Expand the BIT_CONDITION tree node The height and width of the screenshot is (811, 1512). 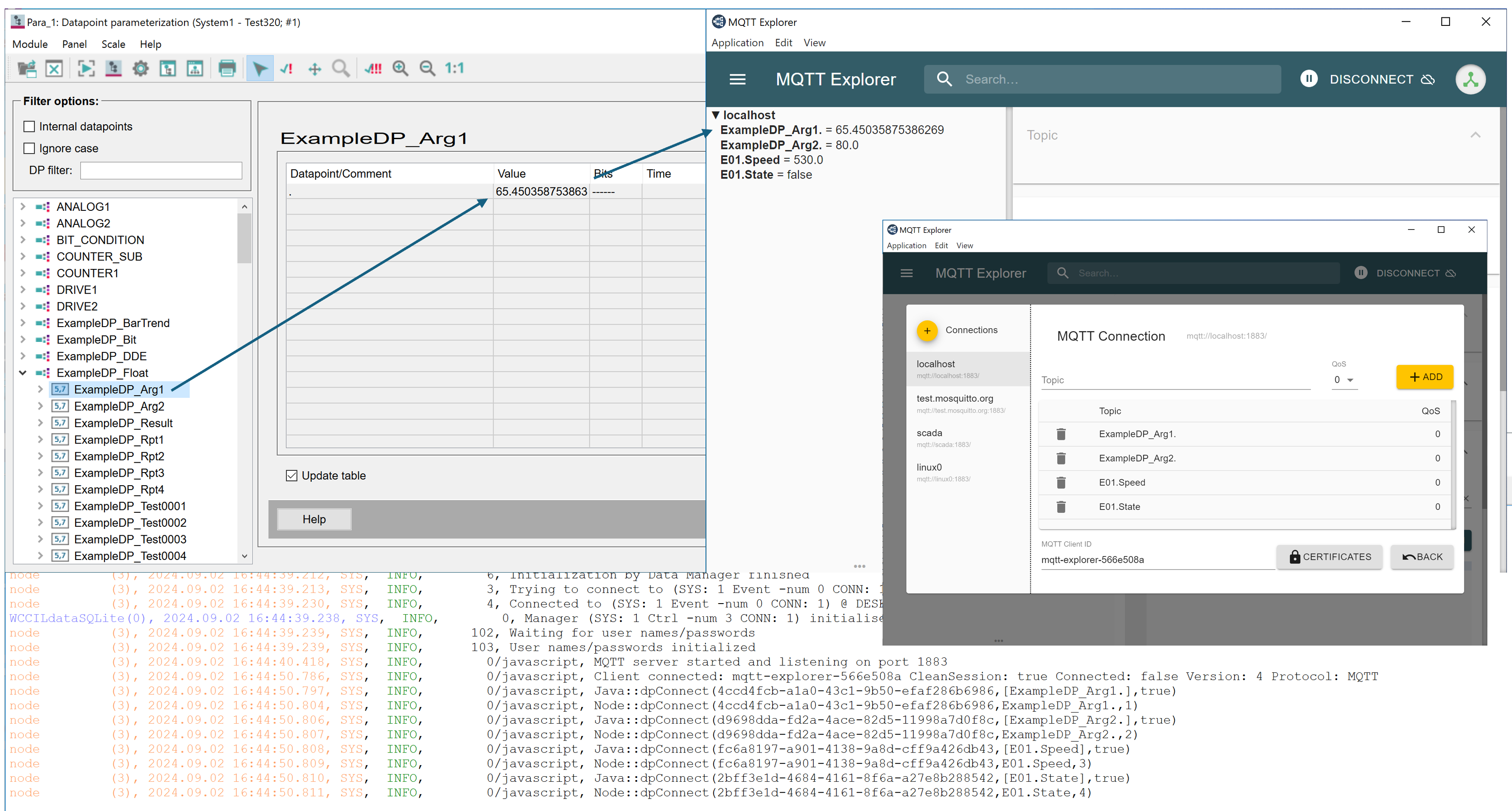pyautogui.click(x=22, y=240)
